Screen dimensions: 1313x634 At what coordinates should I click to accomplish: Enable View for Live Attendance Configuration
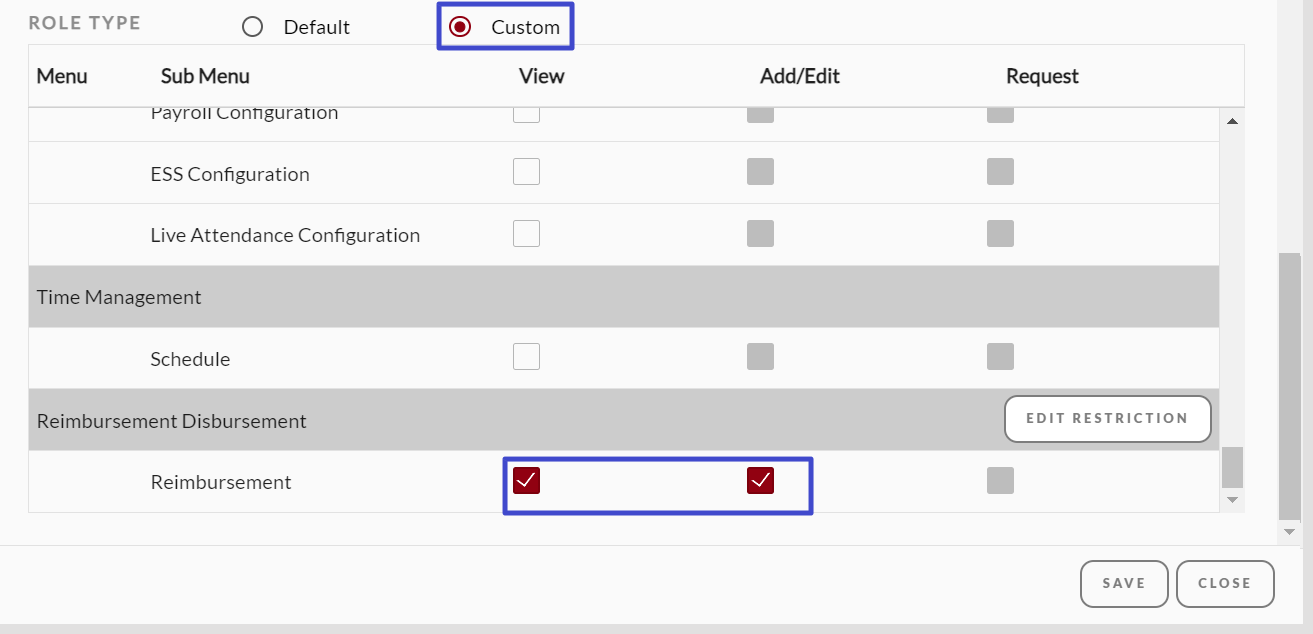tap(526, 234)
